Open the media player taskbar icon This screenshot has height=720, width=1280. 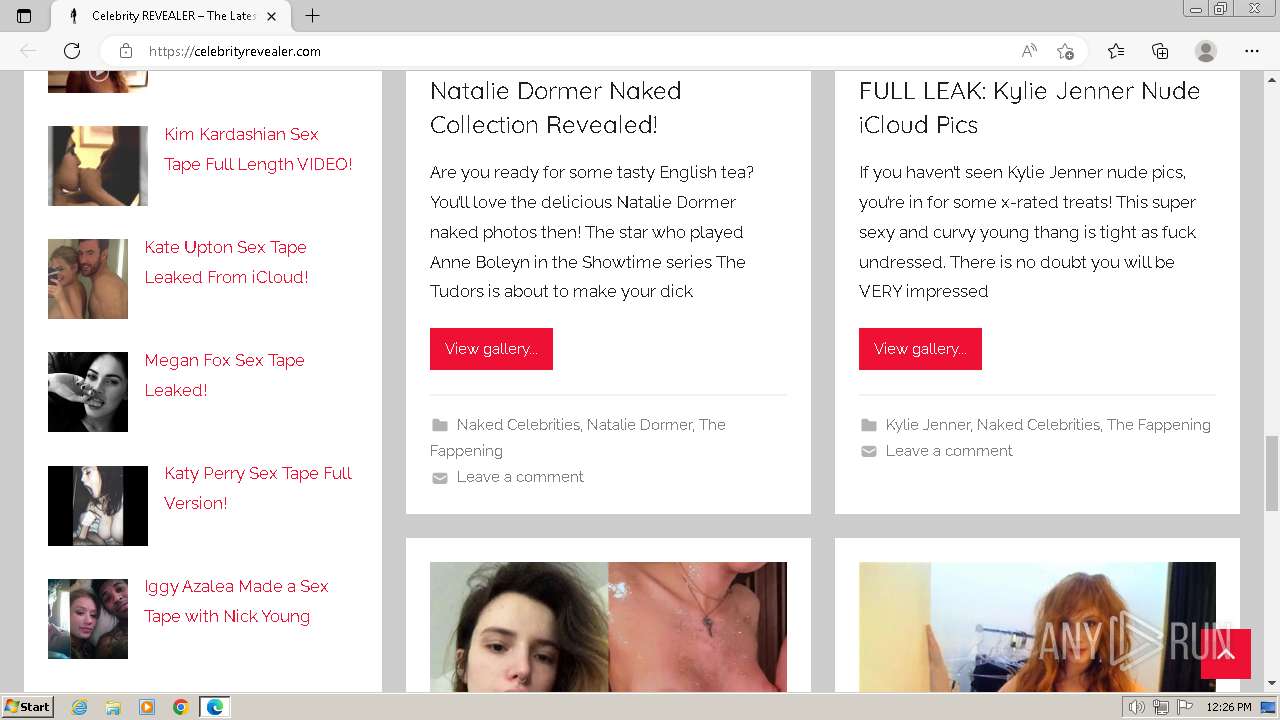(x=147, y=707)
